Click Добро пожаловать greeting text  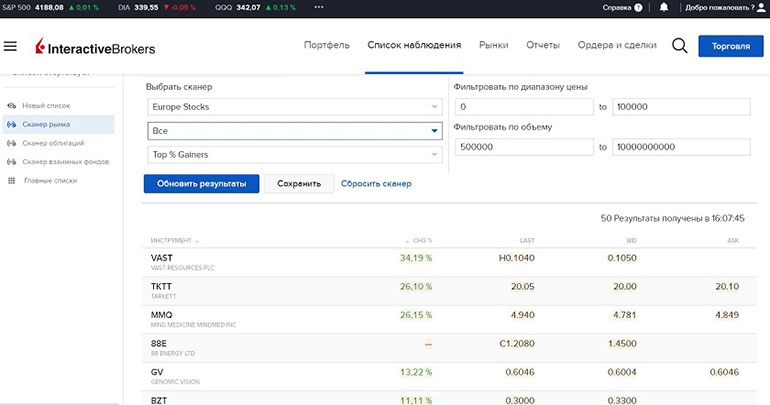[x=720, y=7]
